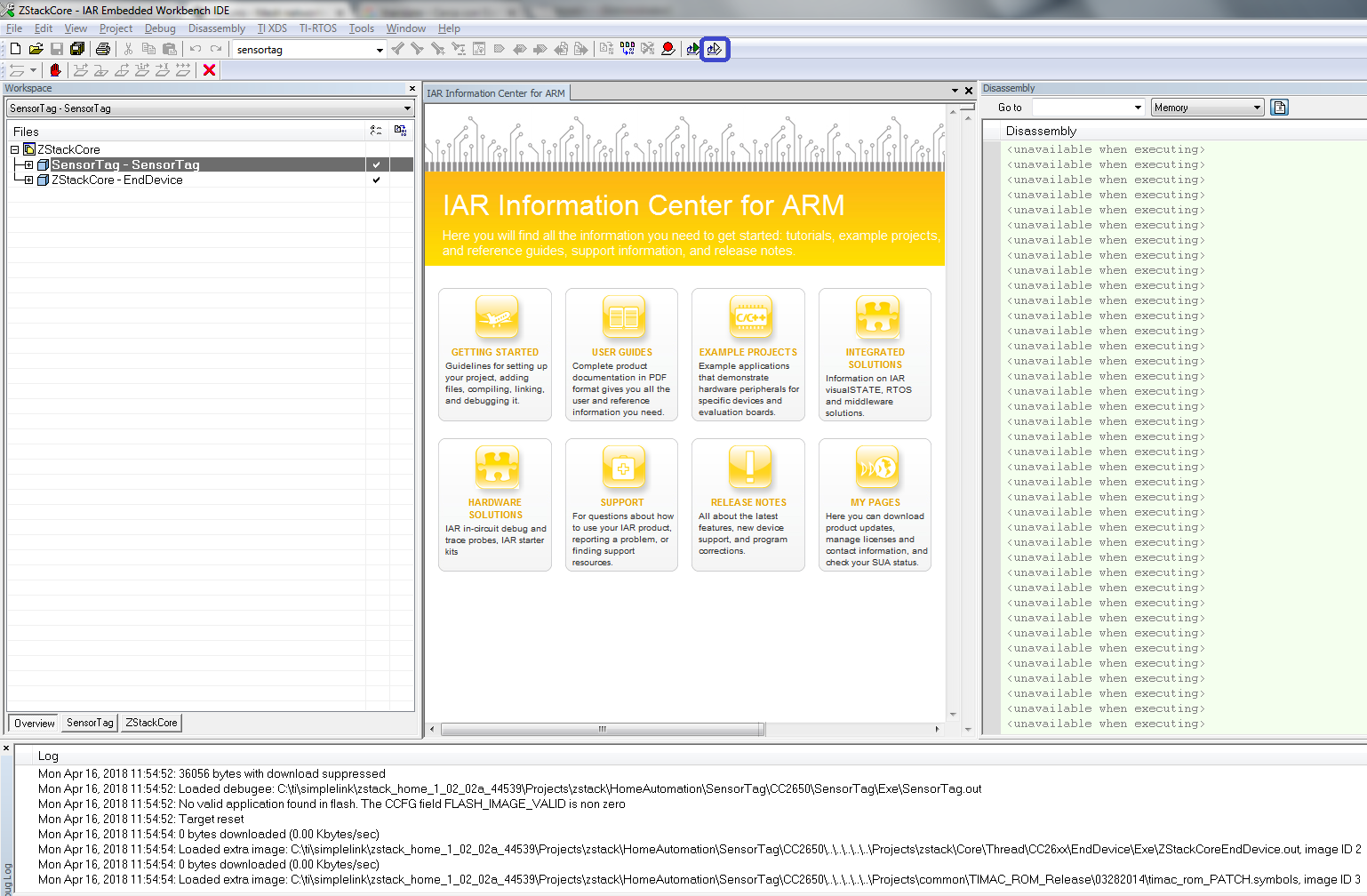Click the Save icon in toolbar
Screen dimensions: 1367x896
[x=57, y=49]
